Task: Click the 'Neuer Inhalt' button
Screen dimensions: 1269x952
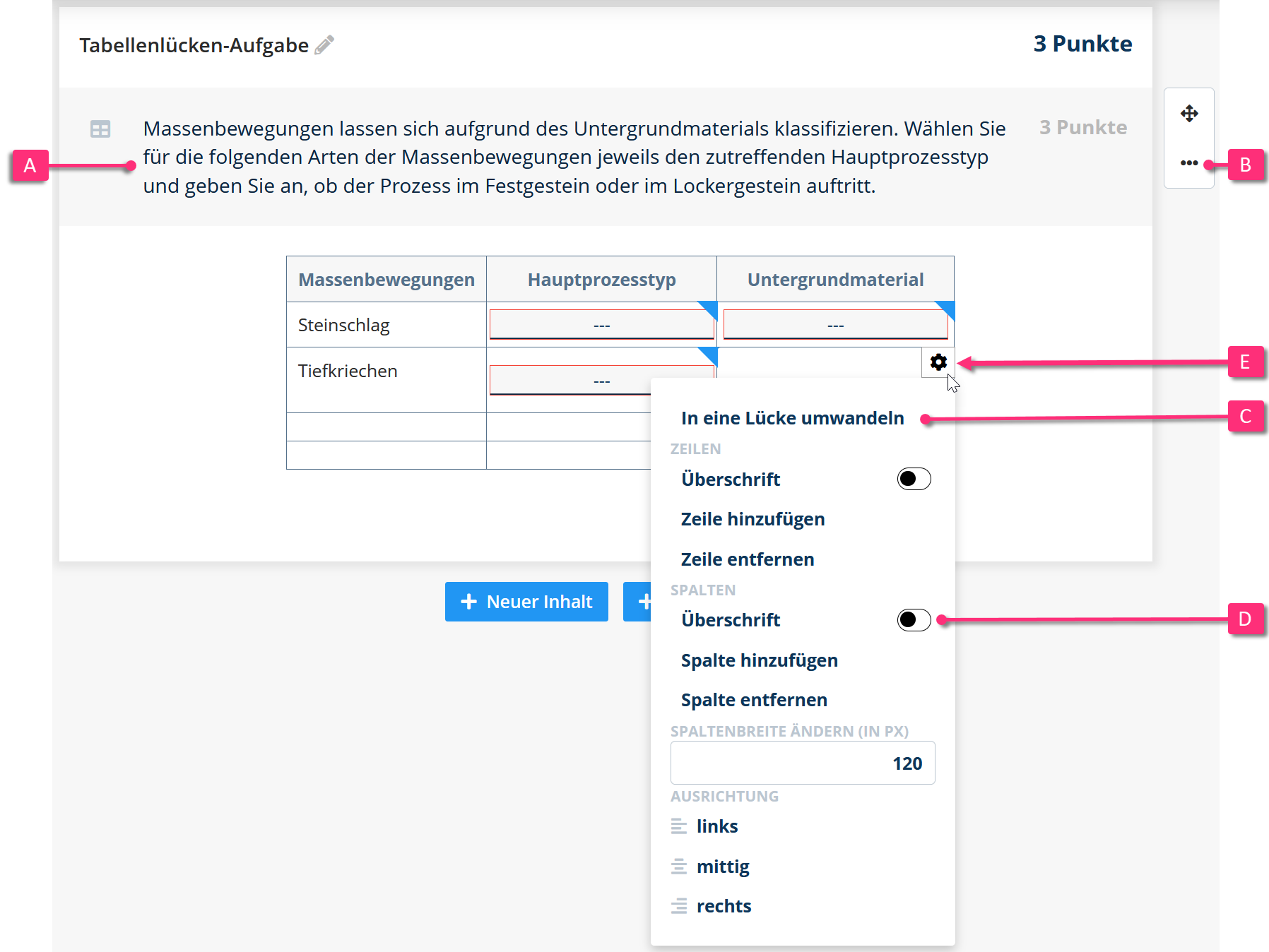Action: pos(526,601)
